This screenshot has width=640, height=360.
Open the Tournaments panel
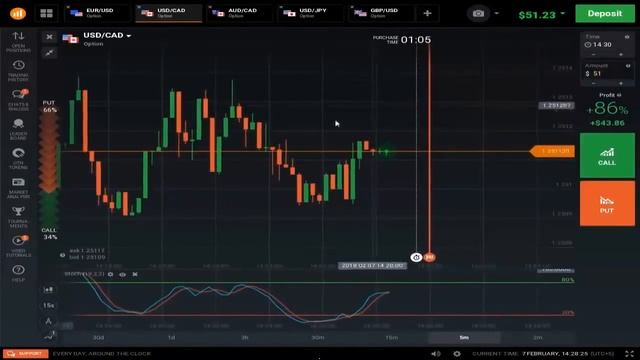(x=18, y=217)
